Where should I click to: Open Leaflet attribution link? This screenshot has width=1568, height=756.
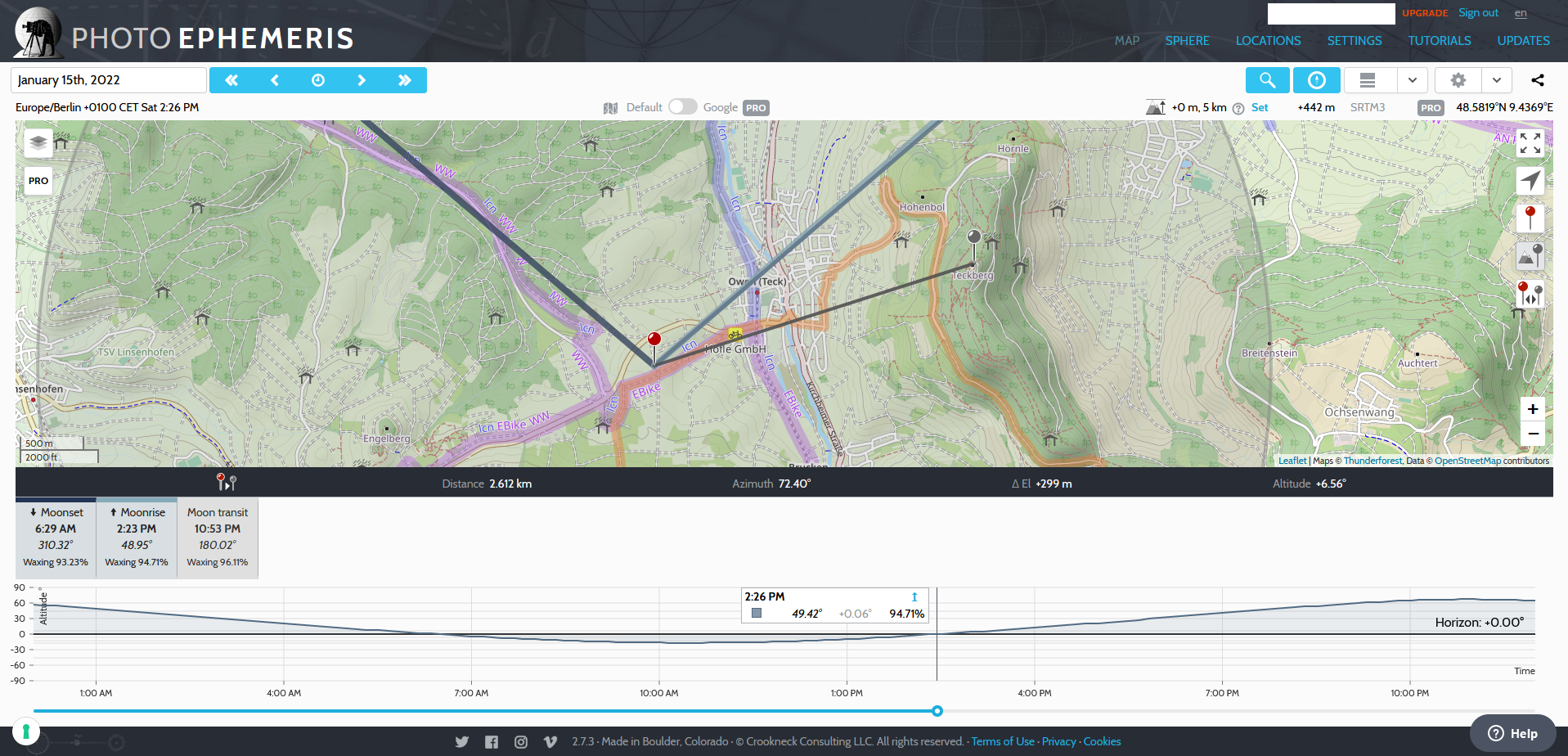pyautogui.click(x=1292, y=461)
